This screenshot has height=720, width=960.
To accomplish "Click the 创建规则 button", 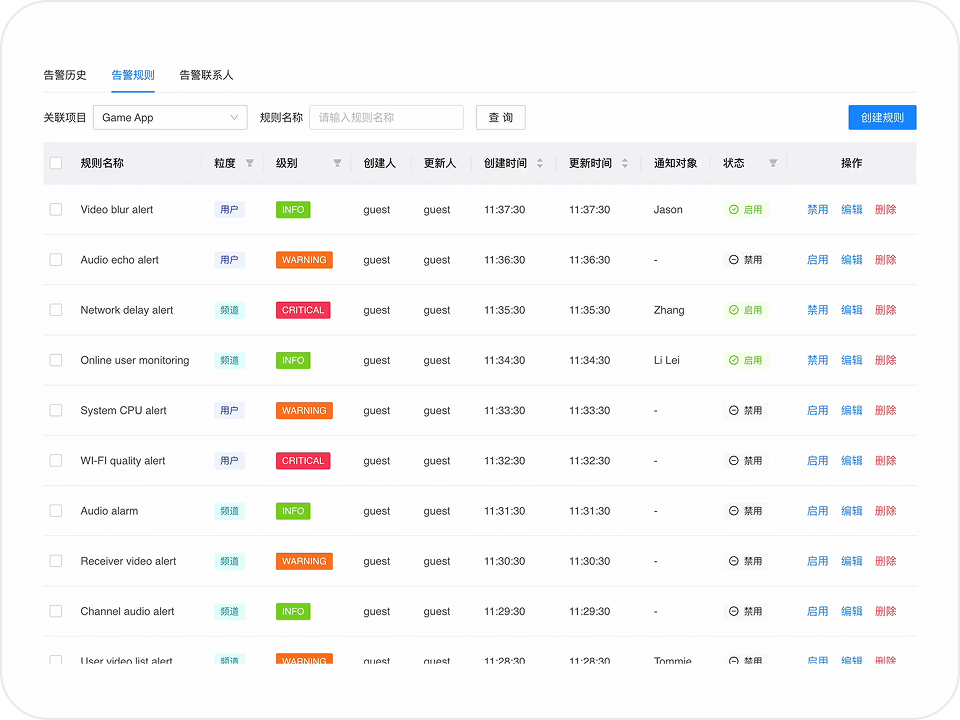I will [882, 118].
